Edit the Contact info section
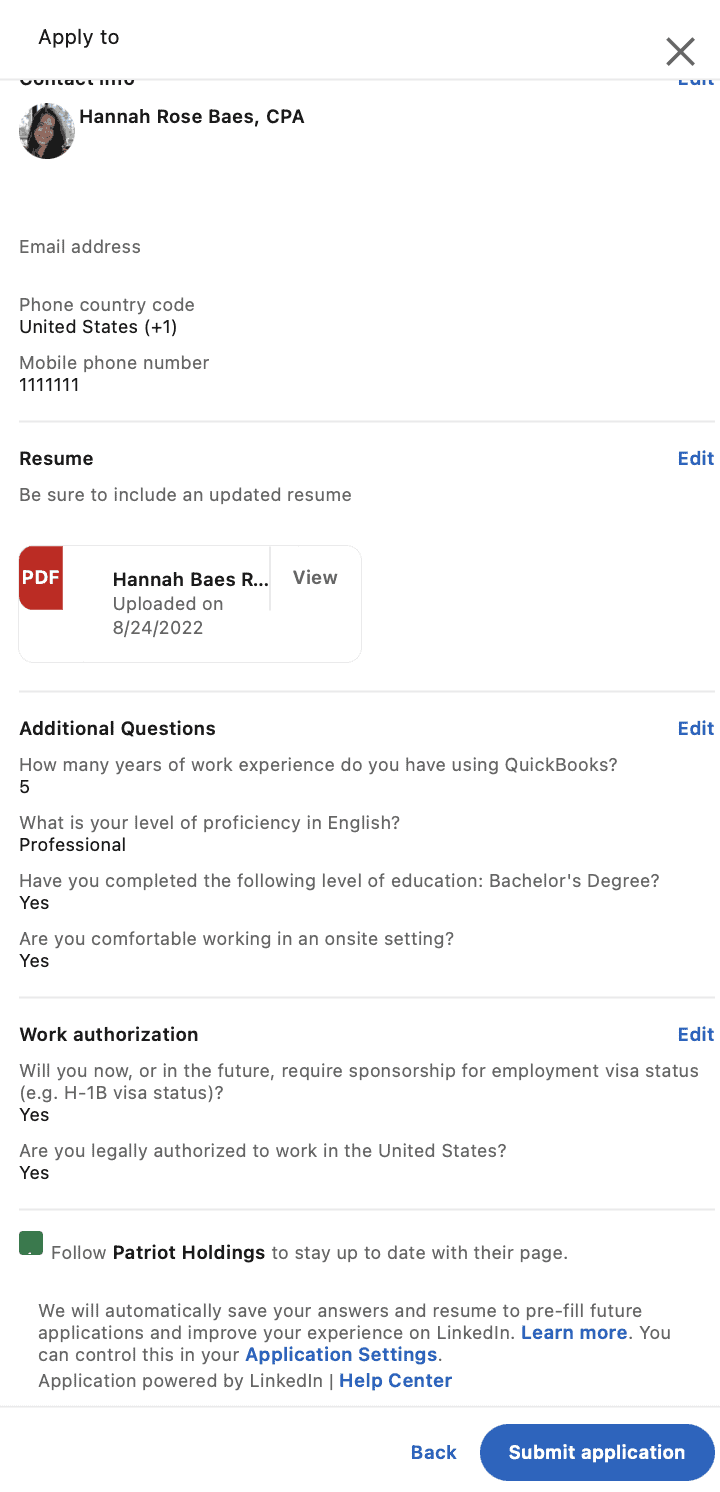This screenshot has width=720, height=1492. (x=696, y=79)
